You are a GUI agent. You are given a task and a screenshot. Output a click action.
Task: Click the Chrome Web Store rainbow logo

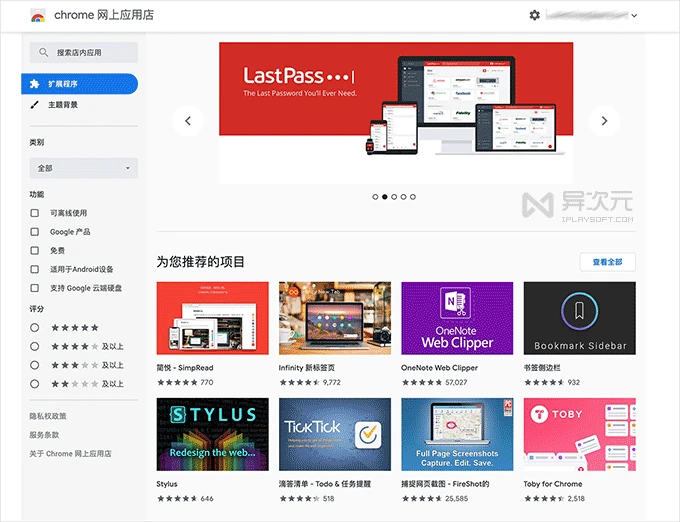pyautogui.click(x=38, y=16)
